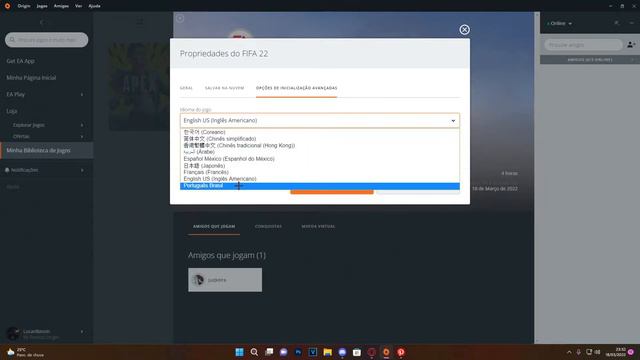This screenshot has width=640, height=360.
Task: Open Windows taskbar search
Action: click(254, 352)
